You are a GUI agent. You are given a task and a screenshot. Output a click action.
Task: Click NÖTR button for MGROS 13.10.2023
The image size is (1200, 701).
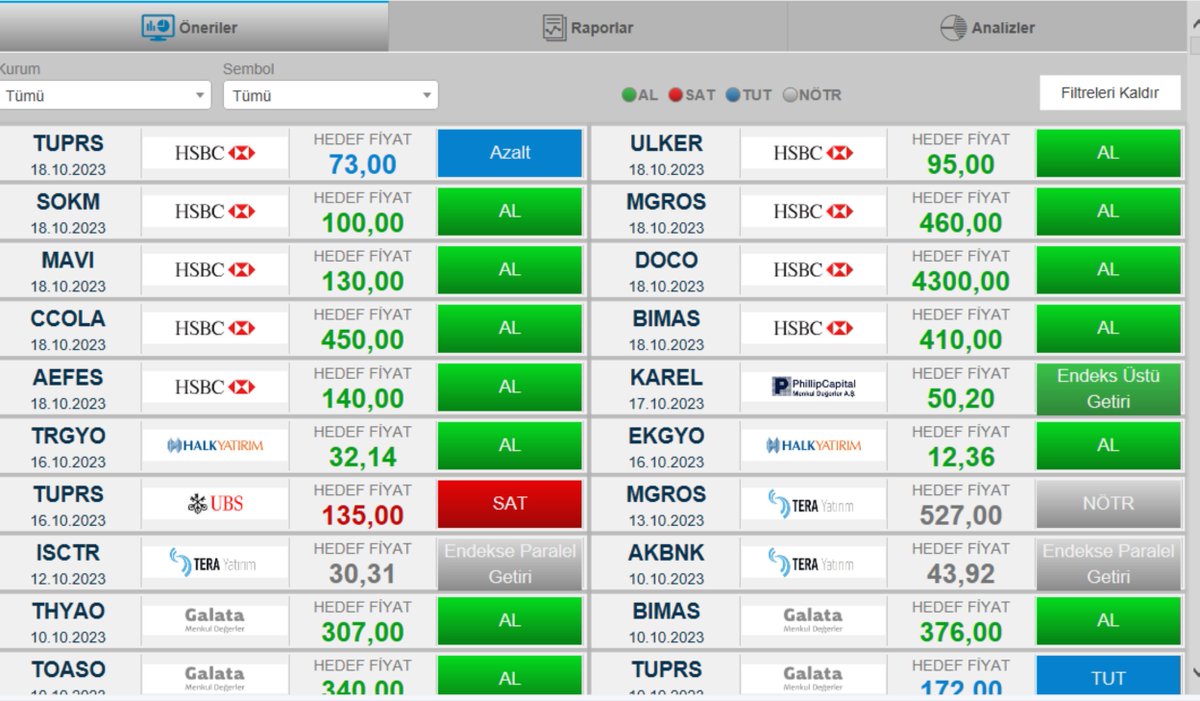[1108, 504]
